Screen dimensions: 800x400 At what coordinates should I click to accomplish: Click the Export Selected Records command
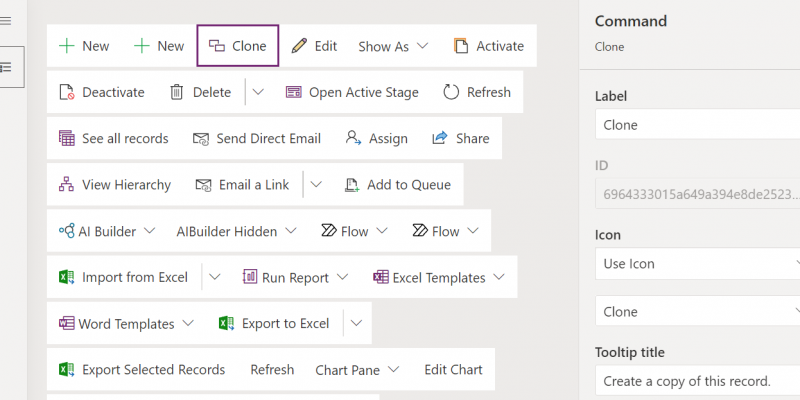(x=142, y=370)
